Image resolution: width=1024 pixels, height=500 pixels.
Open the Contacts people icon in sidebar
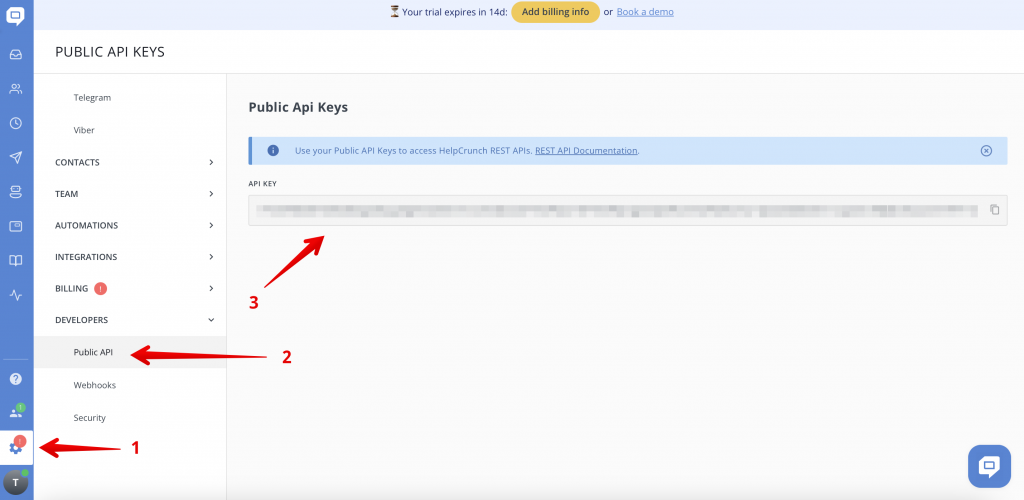click(x=16, y=89)
